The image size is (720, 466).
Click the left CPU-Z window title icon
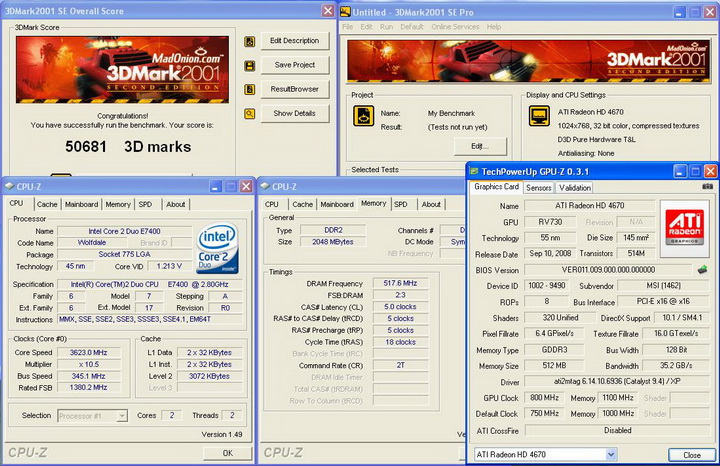(x=9, y=186)
